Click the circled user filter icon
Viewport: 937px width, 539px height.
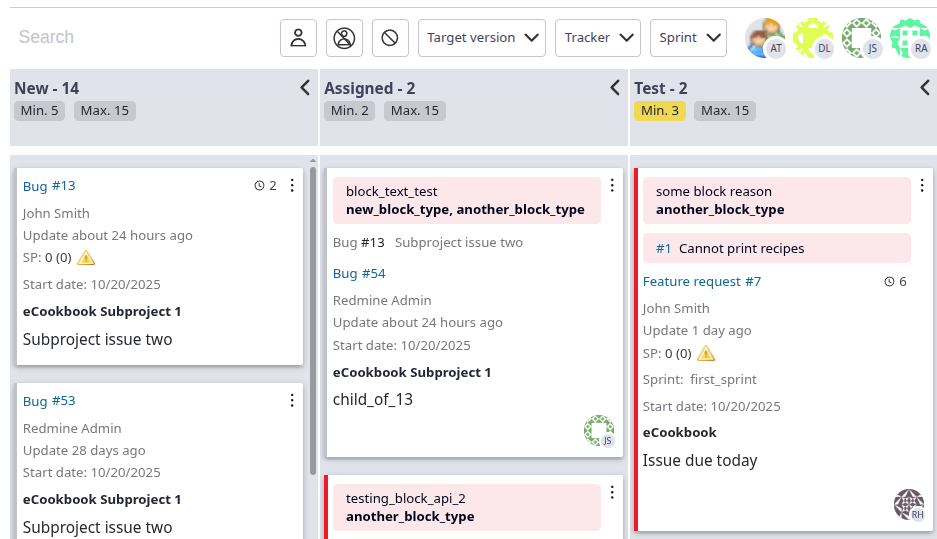[344, 38]
